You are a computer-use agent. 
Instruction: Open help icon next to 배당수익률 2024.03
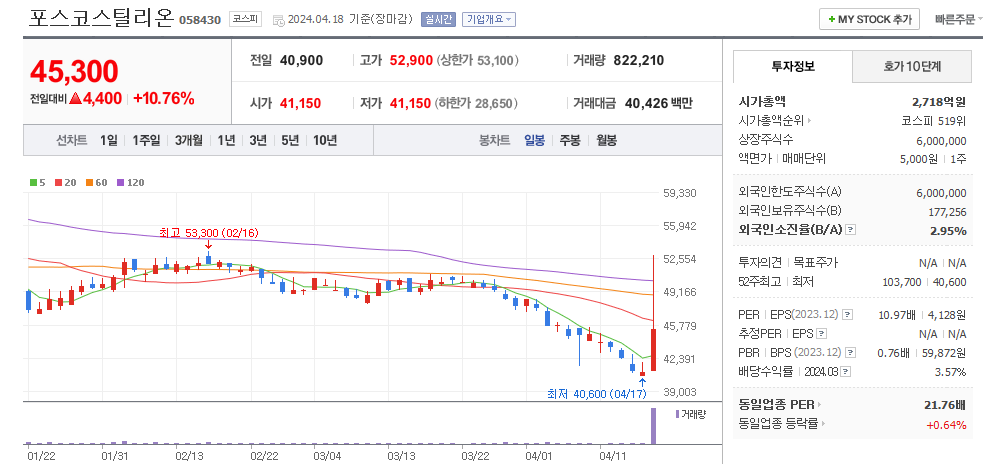(847, 371)
